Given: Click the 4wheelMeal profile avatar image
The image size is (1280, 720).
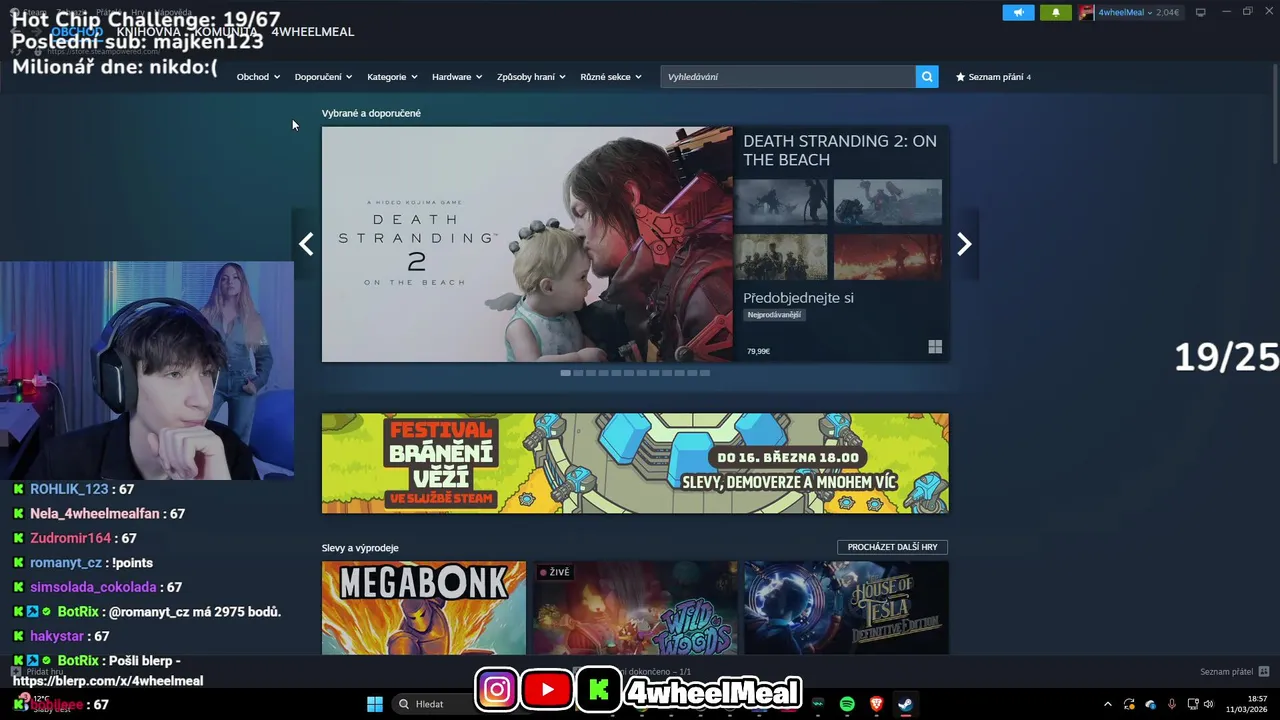Looking at the screenshot, I should click(1086, 12).
